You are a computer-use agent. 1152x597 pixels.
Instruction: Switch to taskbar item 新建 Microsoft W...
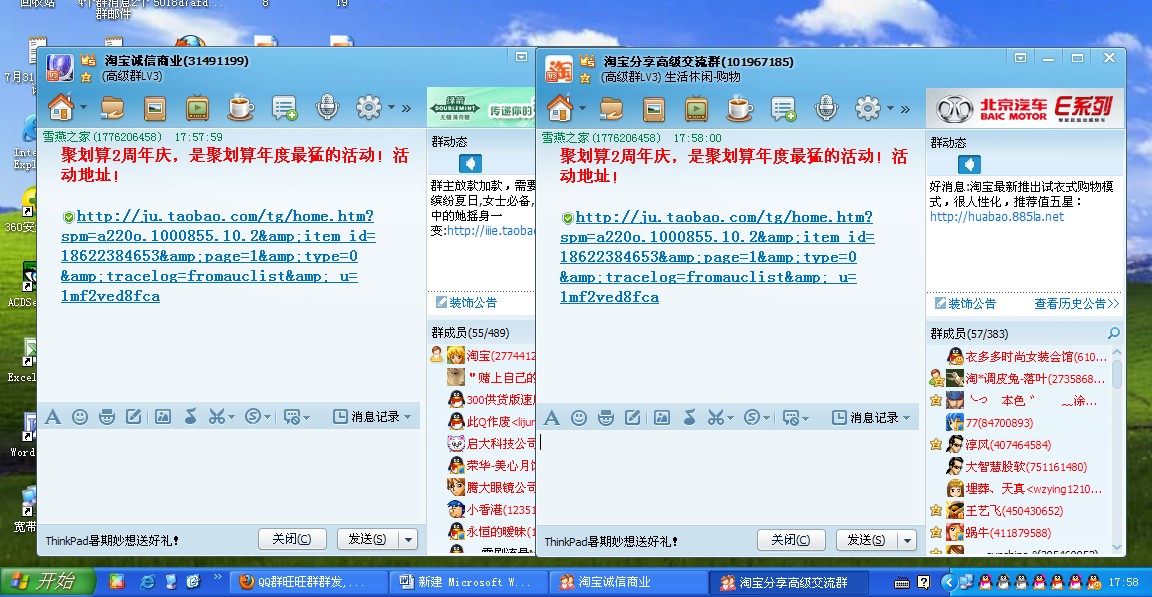[467, 582]
